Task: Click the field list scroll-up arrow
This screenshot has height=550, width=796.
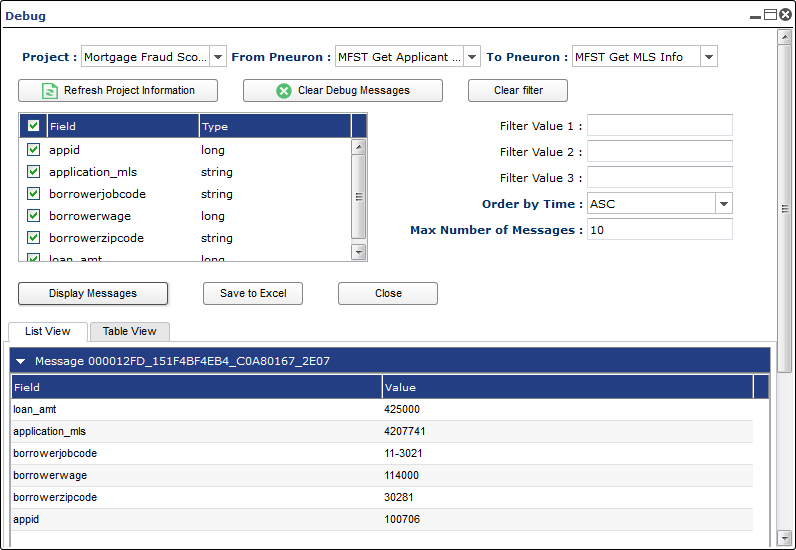Action: [x=359, y=147]
